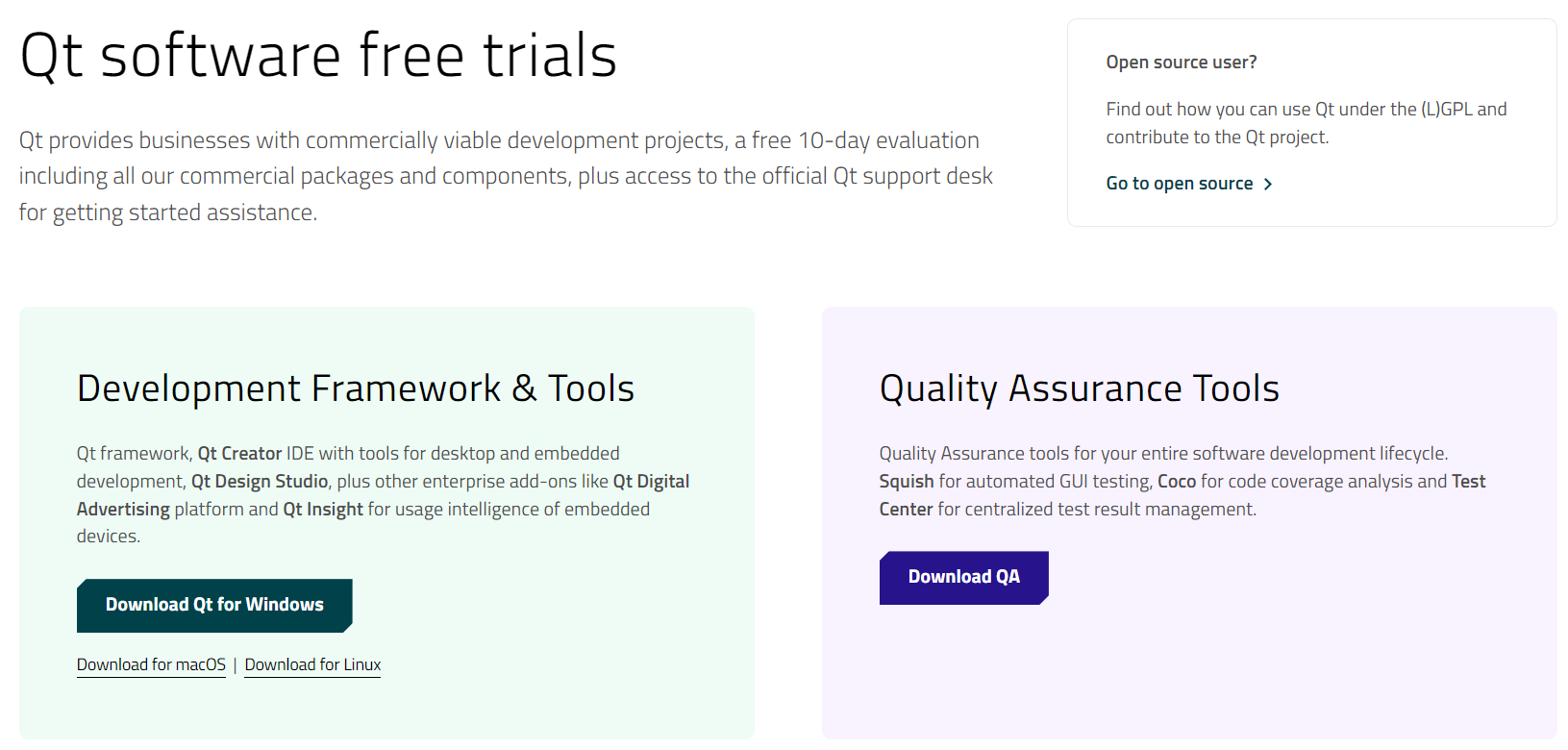Click the Qt software free trials heading
This screenshot has width=1568, height=750.
point(318,56)
